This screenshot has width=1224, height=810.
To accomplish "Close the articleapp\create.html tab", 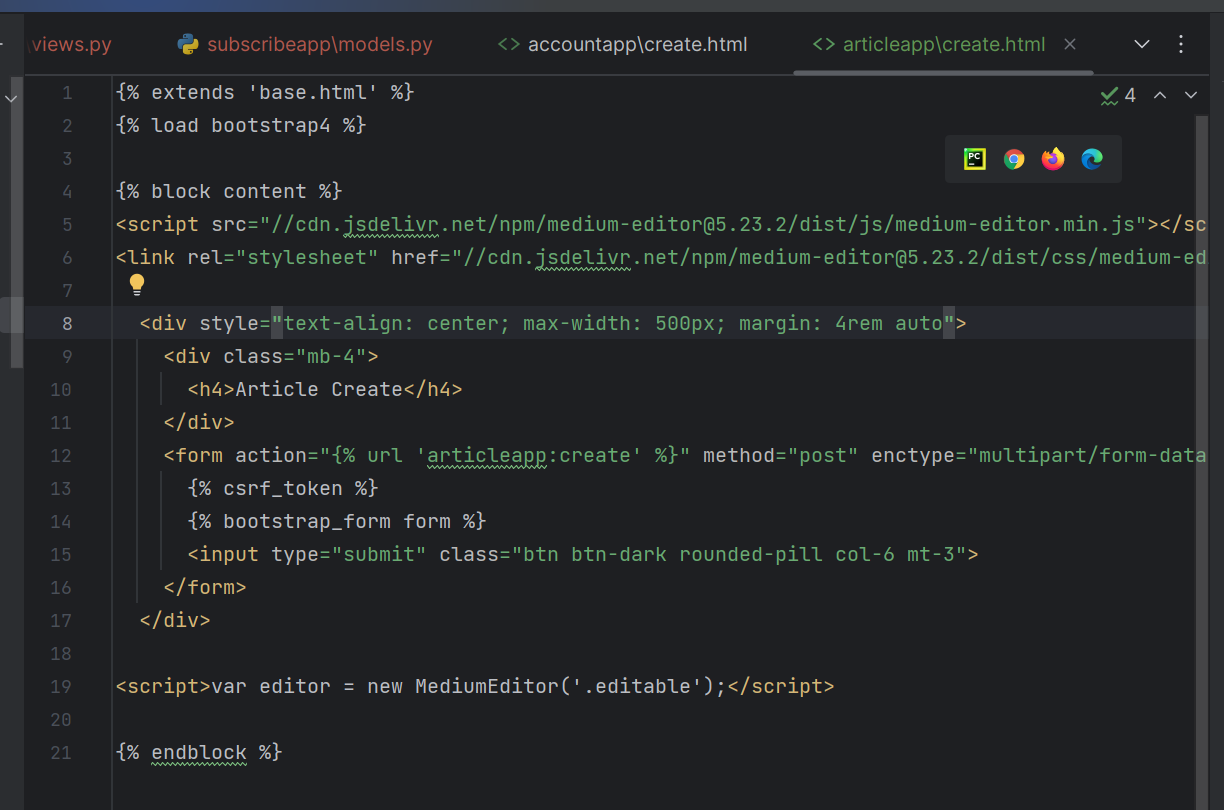I will (1070, 44).
